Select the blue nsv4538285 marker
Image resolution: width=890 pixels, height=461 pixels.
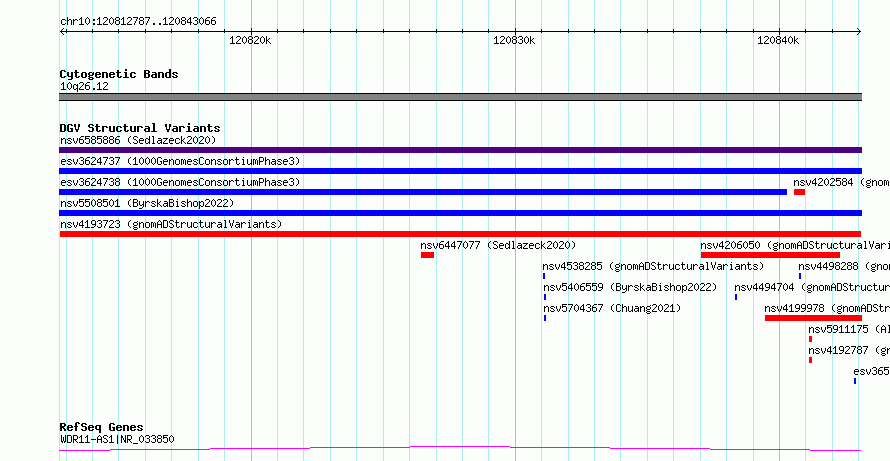pyautogui.click(x=544, y=276)
